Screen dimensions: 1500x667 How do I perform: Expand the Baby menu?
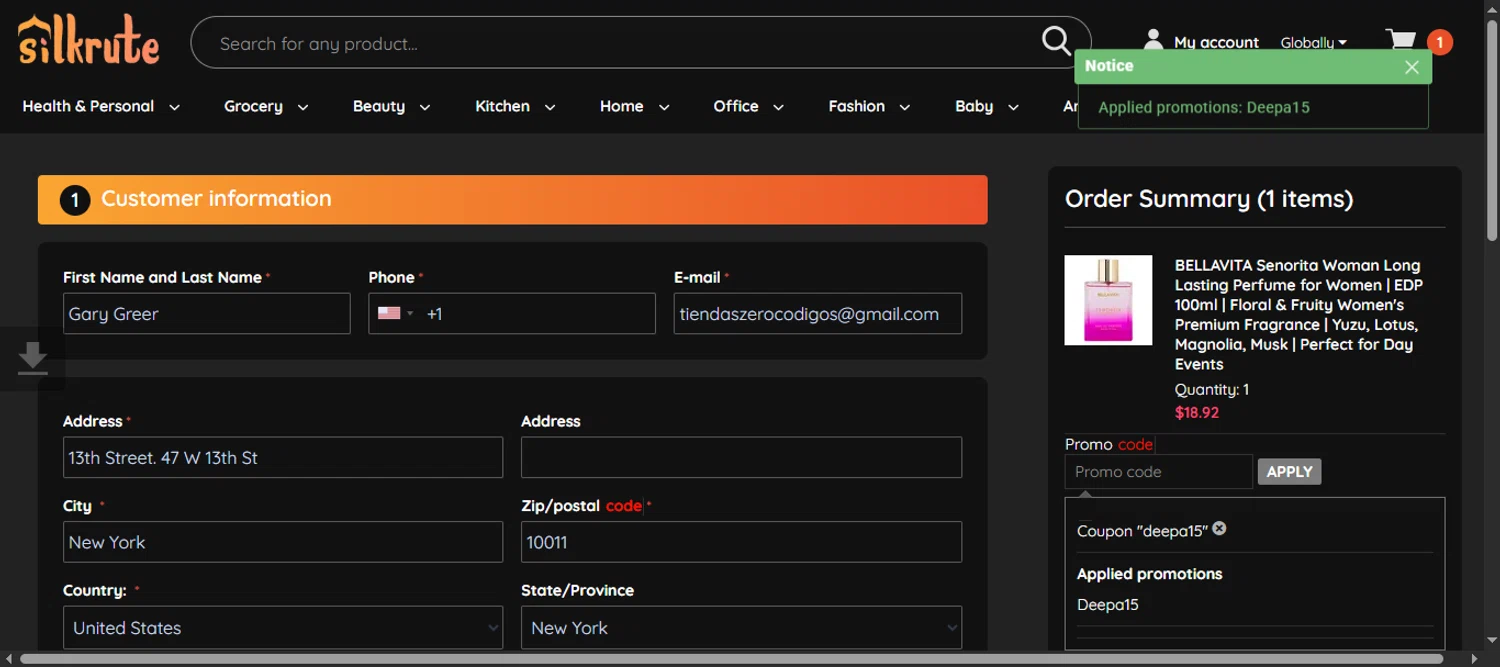pos(986,106)
